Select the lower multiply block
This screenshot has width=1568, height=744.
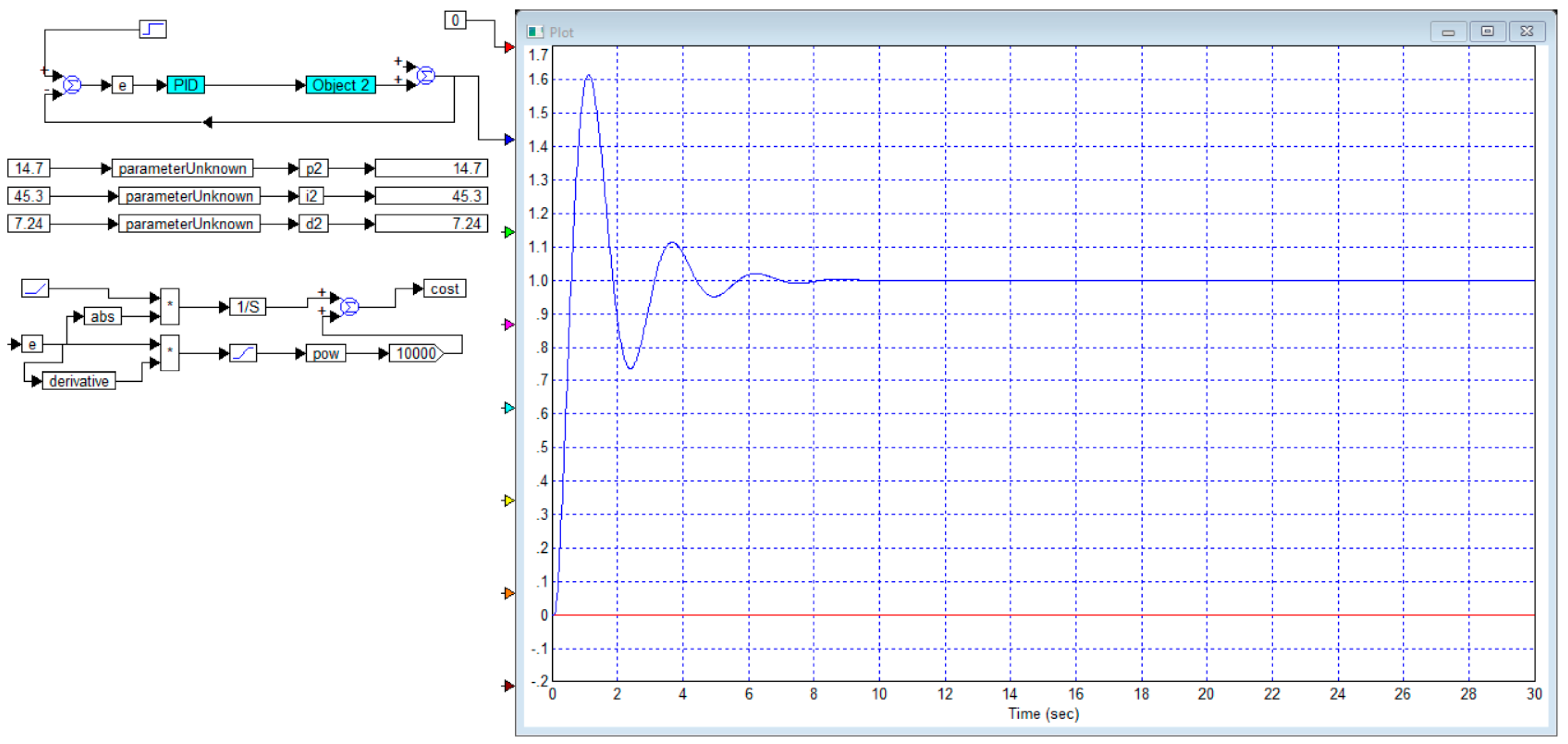[170, 353]
